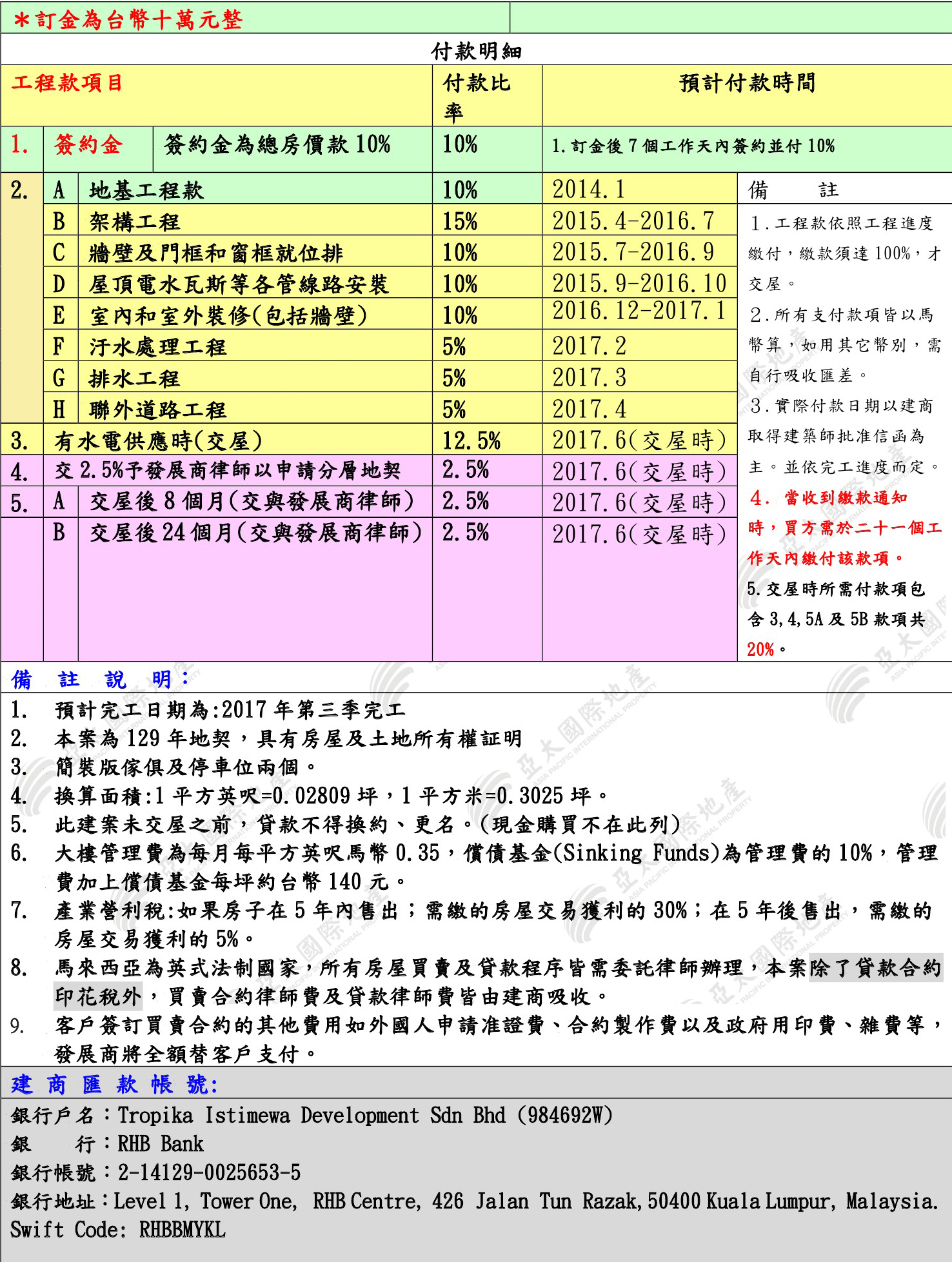The width and height of the screenshot is (952, 1262).
Task: Select text 簽約金為總房價款 10%
Action: (x=277, y=144)
